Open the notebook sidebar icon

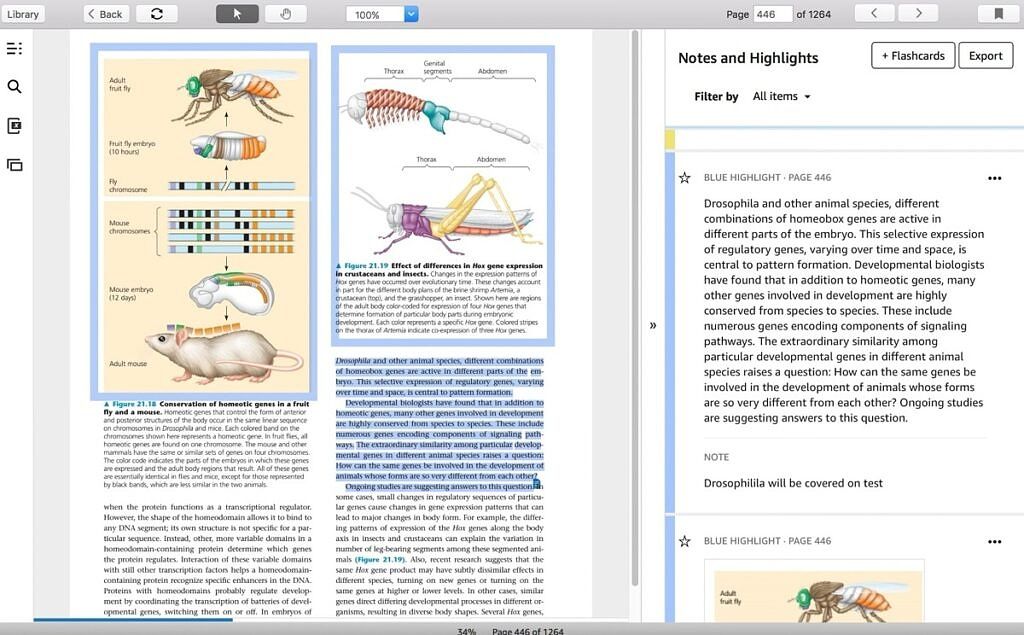pos(14,125)
